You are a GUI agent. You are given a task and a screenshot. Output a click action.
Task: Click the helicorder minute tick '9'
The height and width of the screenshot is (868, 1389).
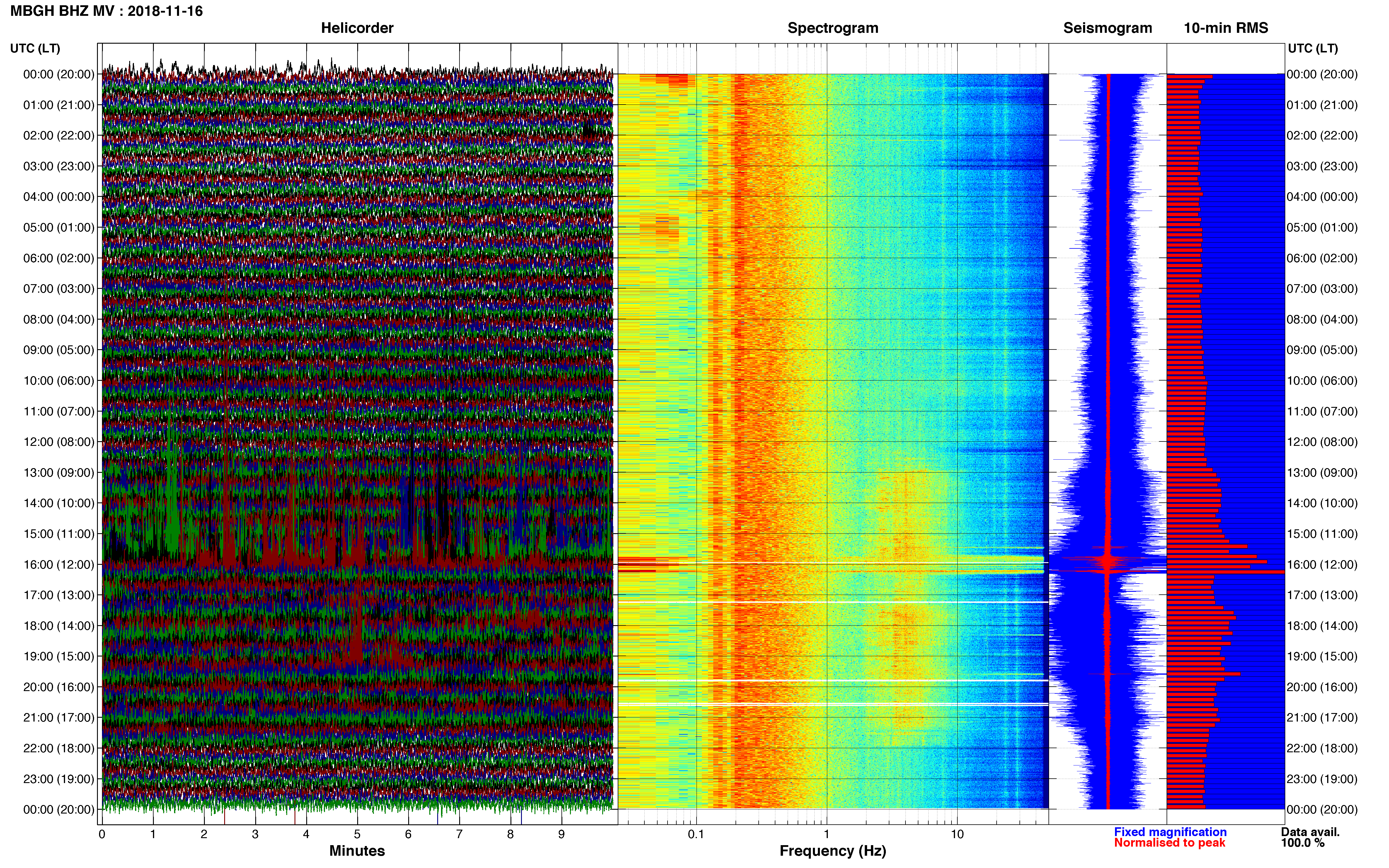click(x=561, y=834)
